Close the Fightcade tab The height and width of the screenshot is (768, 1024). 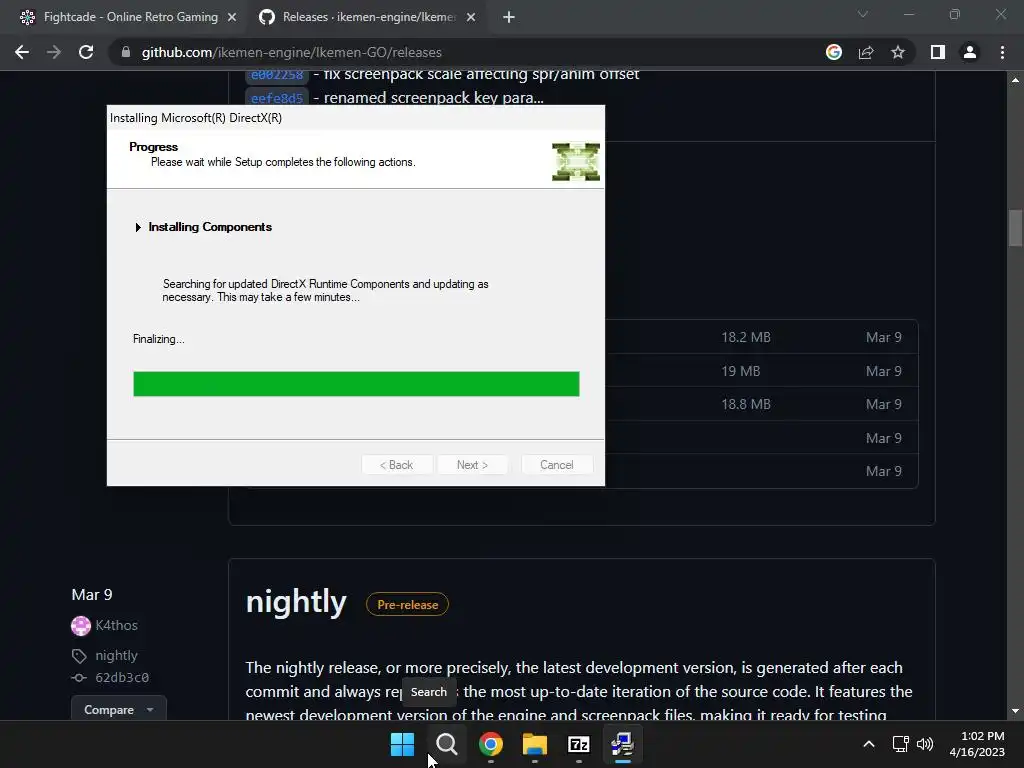coord(232,18)
